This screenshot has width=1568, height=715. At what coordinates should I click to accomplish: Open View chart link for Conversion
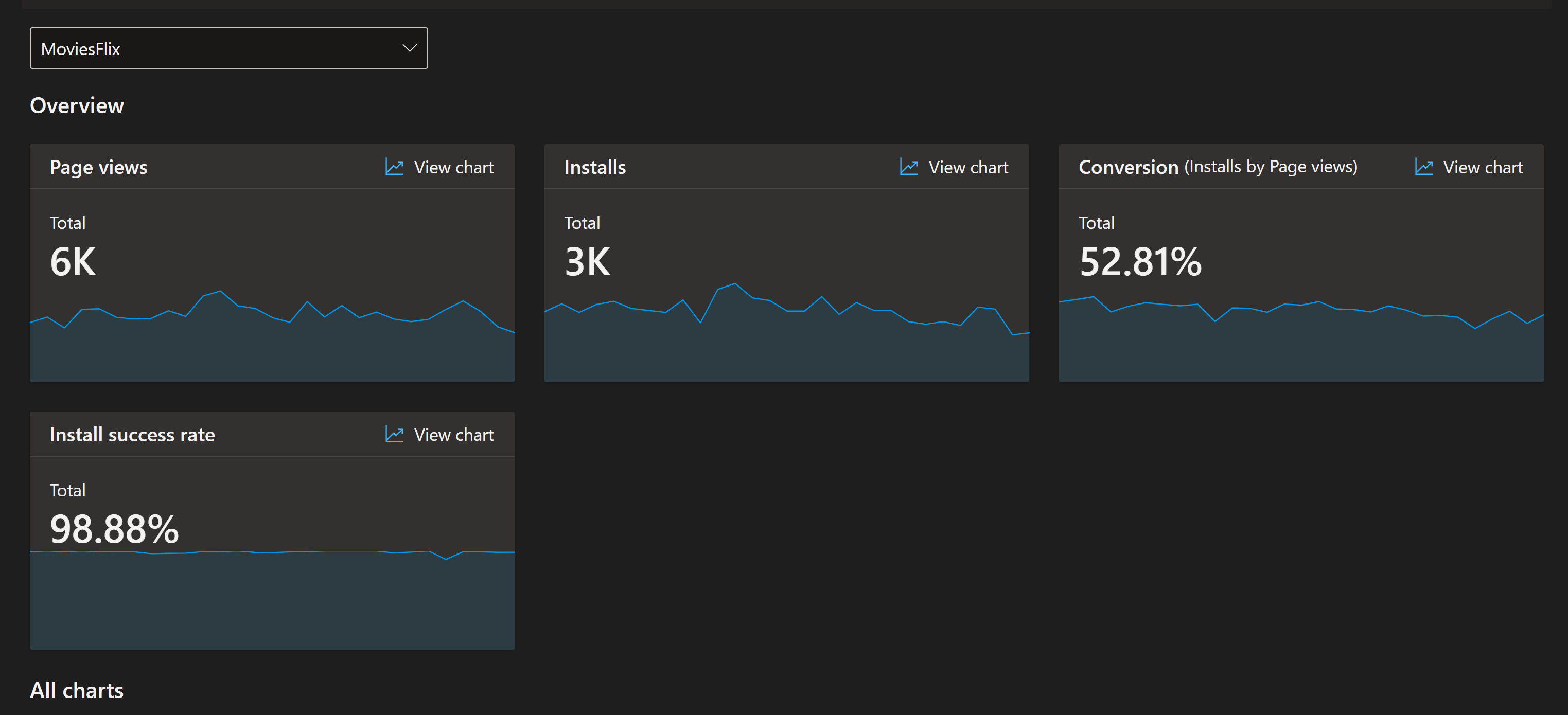1482,167
